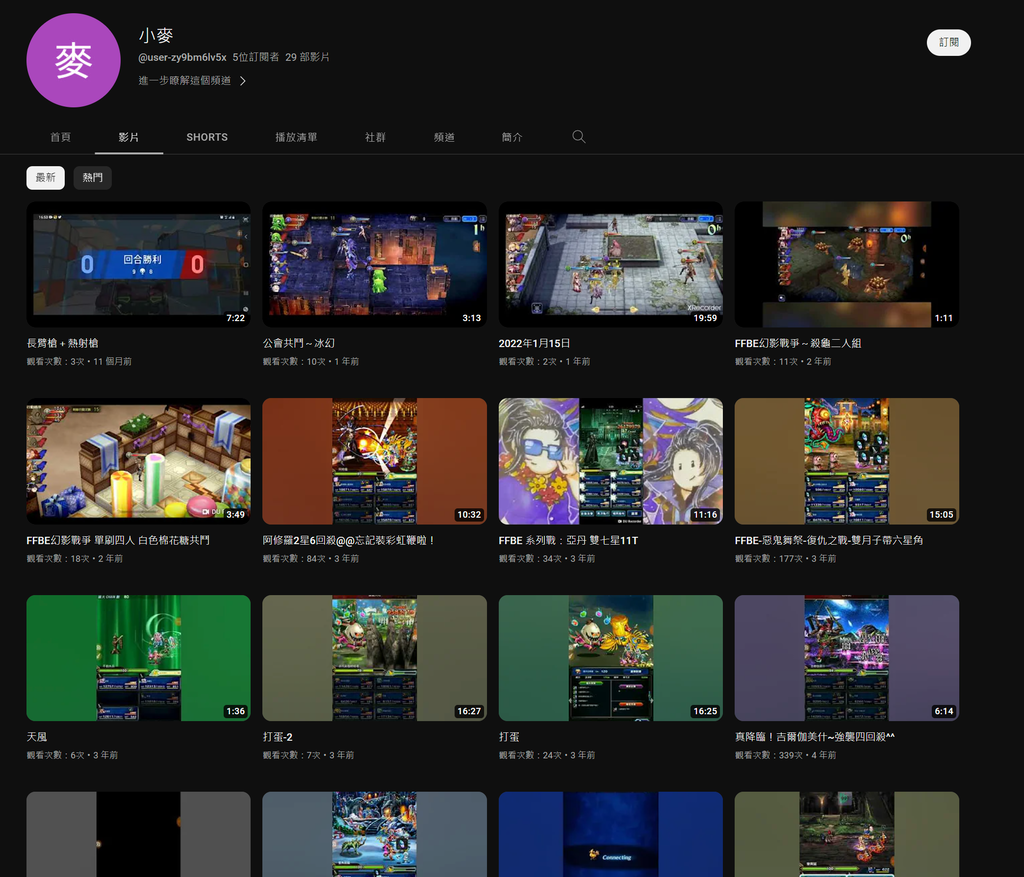
Task: Click title FFBE 系列戰:亞丹 雙七星11T
Action: (568, 541)
